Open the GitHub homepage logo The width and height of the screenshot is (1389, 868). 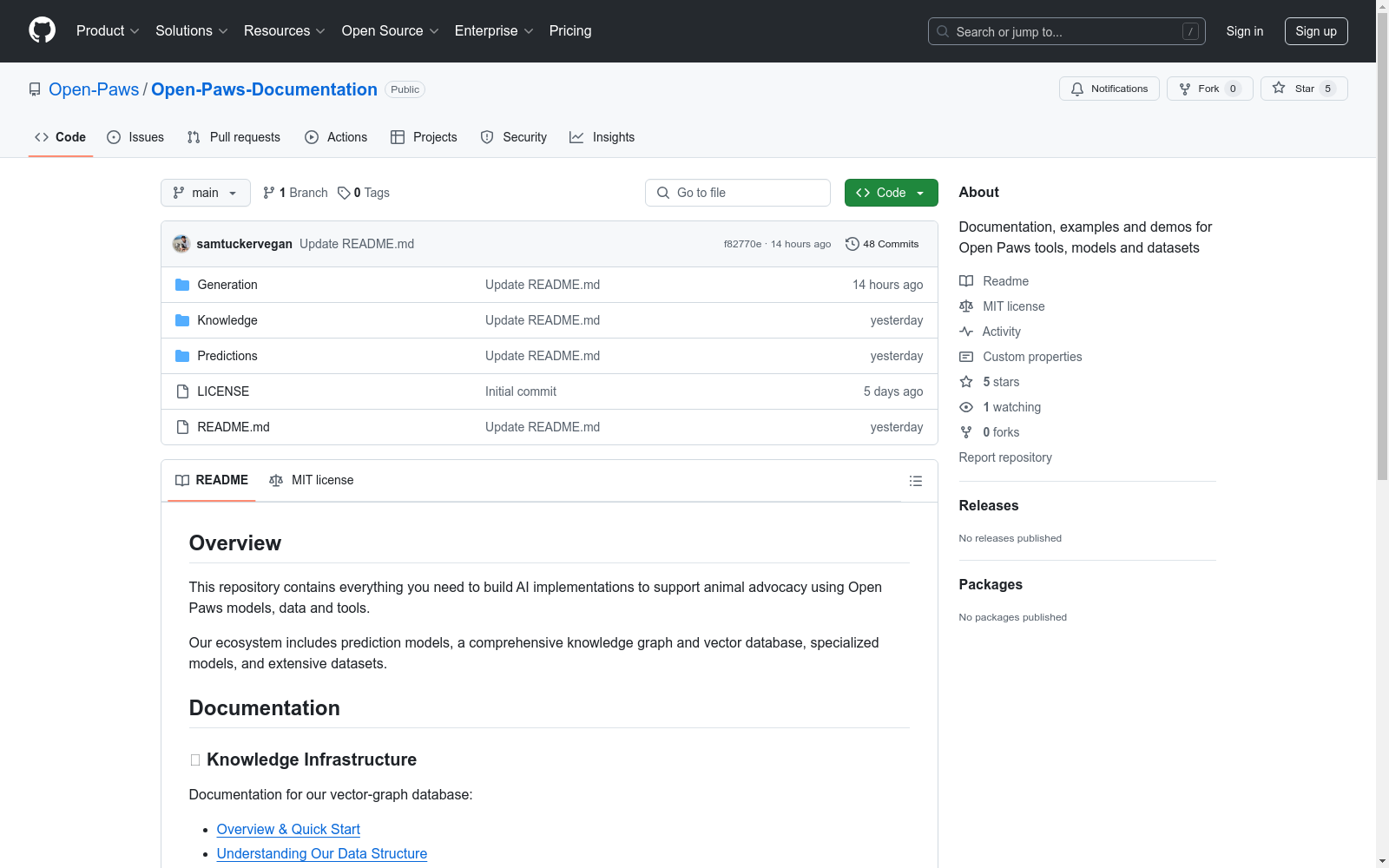(x=42, y=30)
